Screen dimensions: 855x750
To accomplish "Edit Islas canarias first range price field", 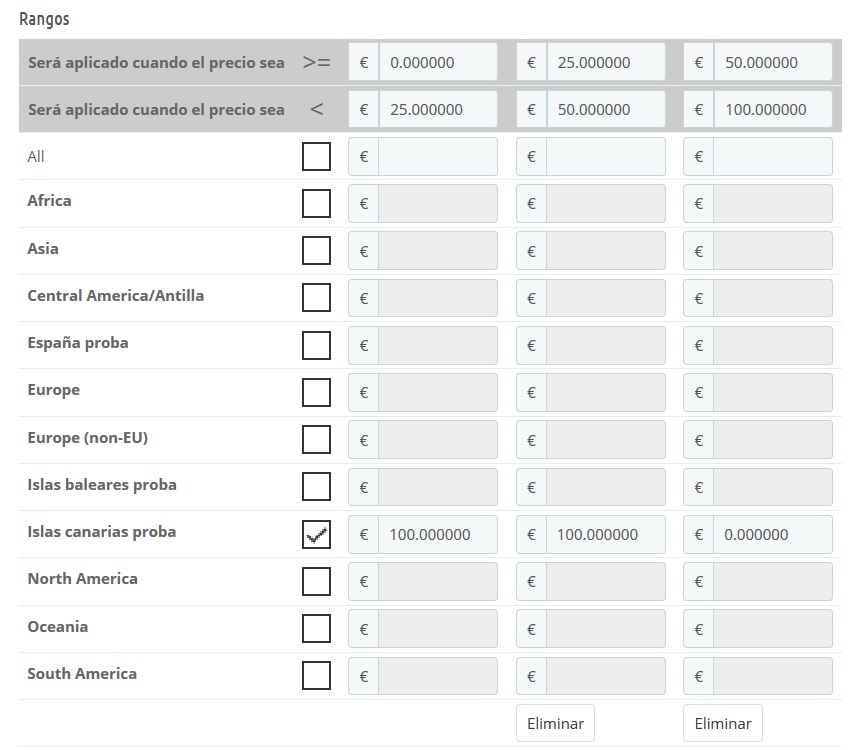I will point(437,535).
